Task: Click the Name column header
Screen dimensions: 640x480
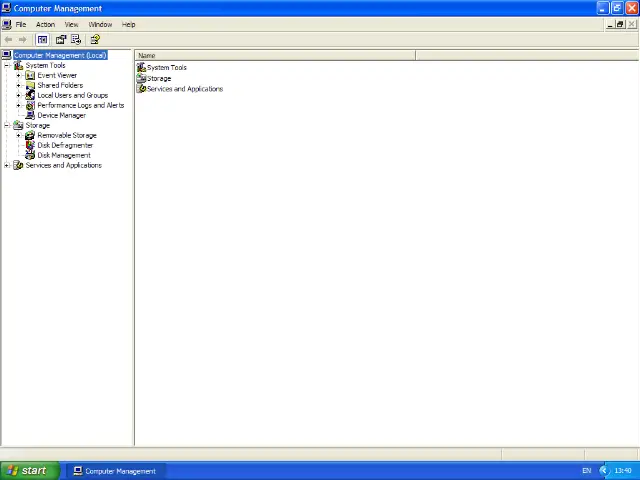Action: point(276,55)
